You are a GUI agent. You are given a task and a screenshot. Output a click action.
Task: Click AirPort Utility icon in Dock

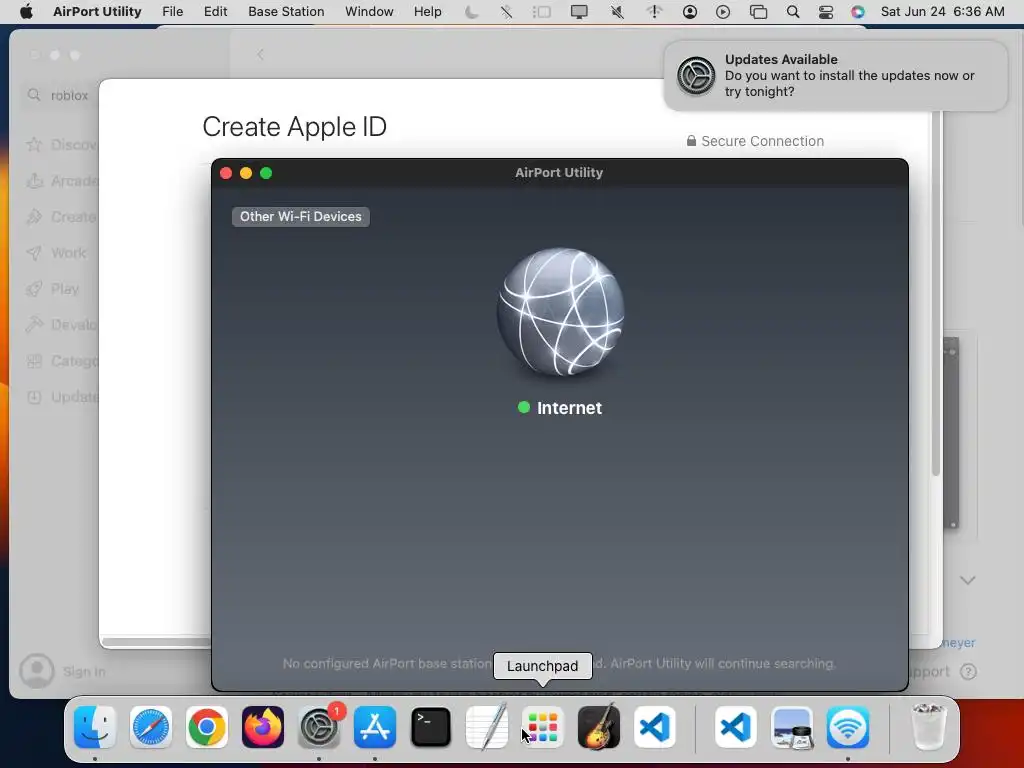(x=848, y=727)
